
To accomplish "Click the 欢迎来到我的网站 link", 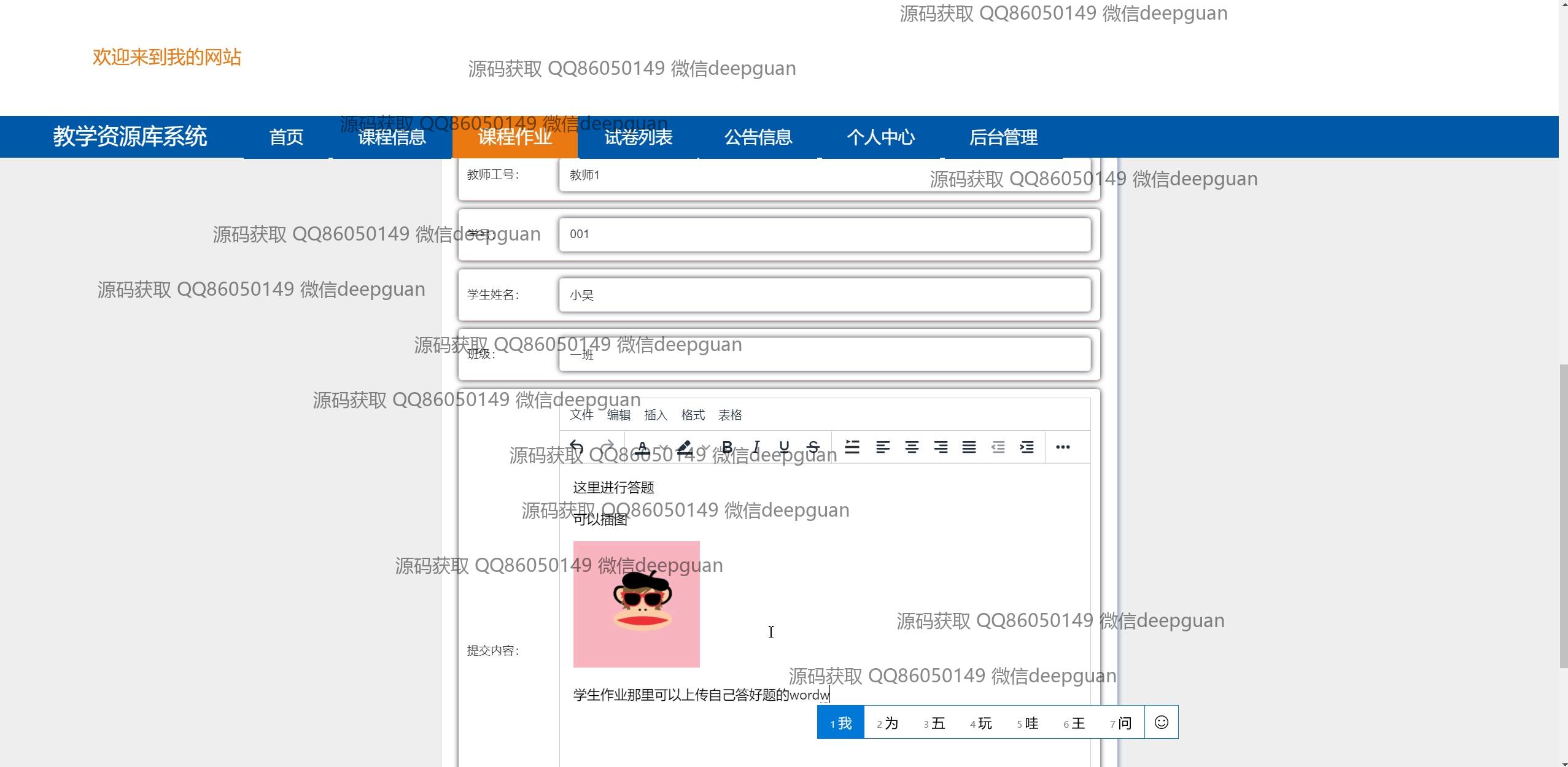I will [166, 57].
